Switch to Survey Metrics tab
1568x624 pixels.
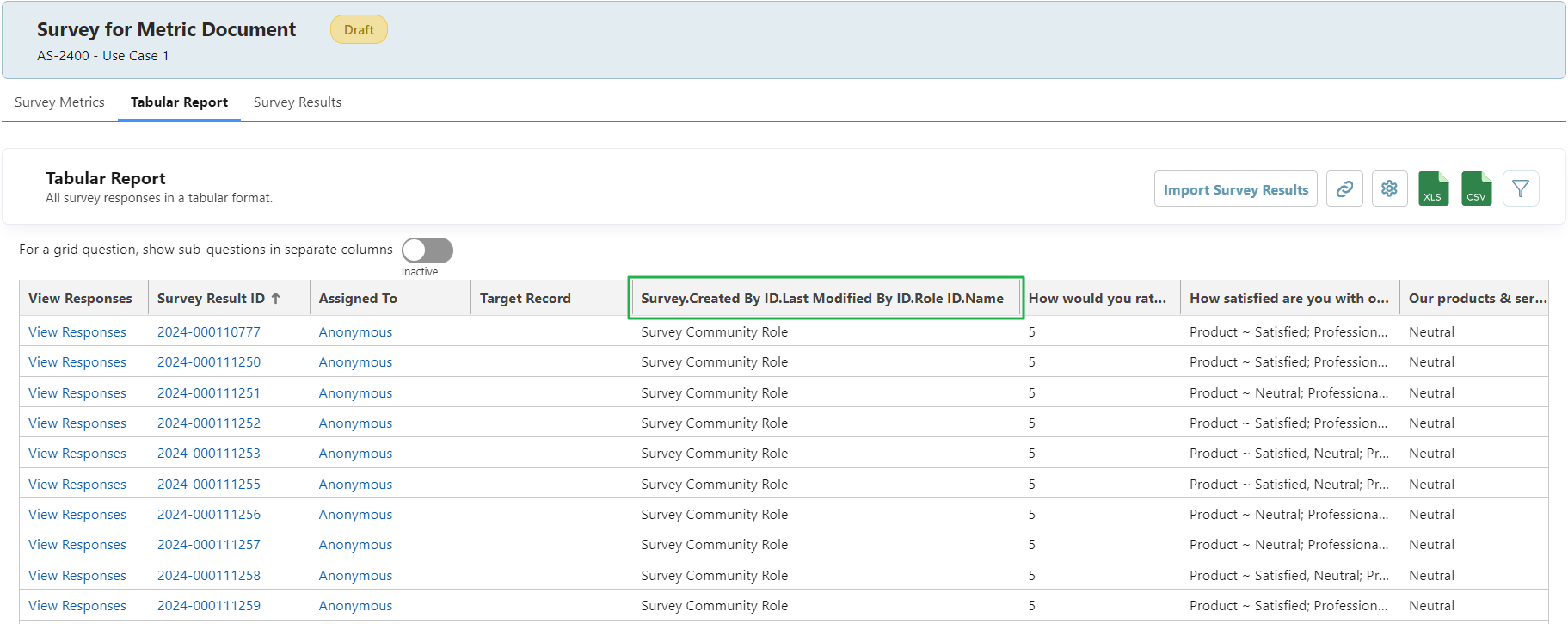(59, 102)
